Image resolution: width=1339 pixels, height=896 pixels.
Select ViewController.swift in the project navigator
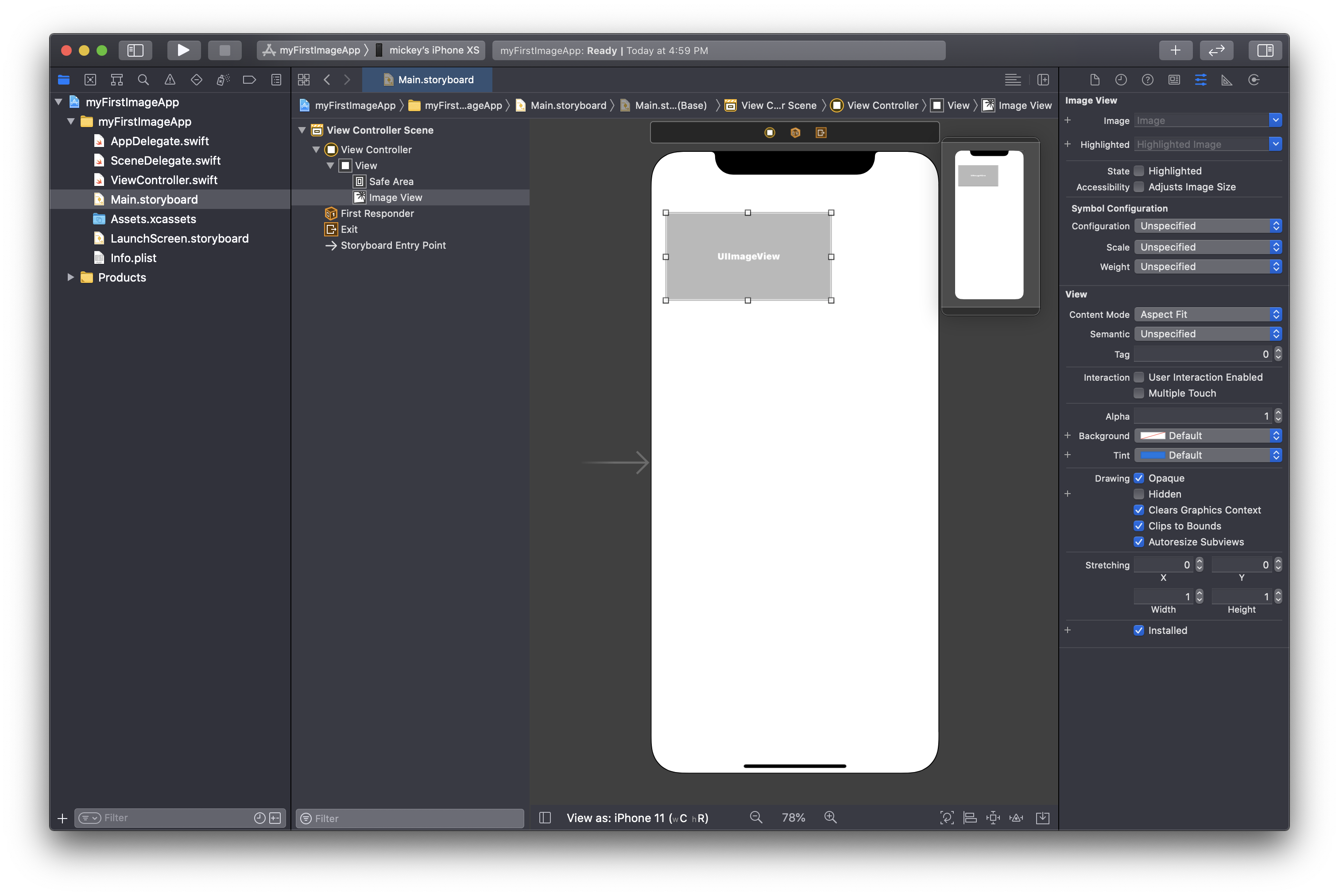click(164, 180)
